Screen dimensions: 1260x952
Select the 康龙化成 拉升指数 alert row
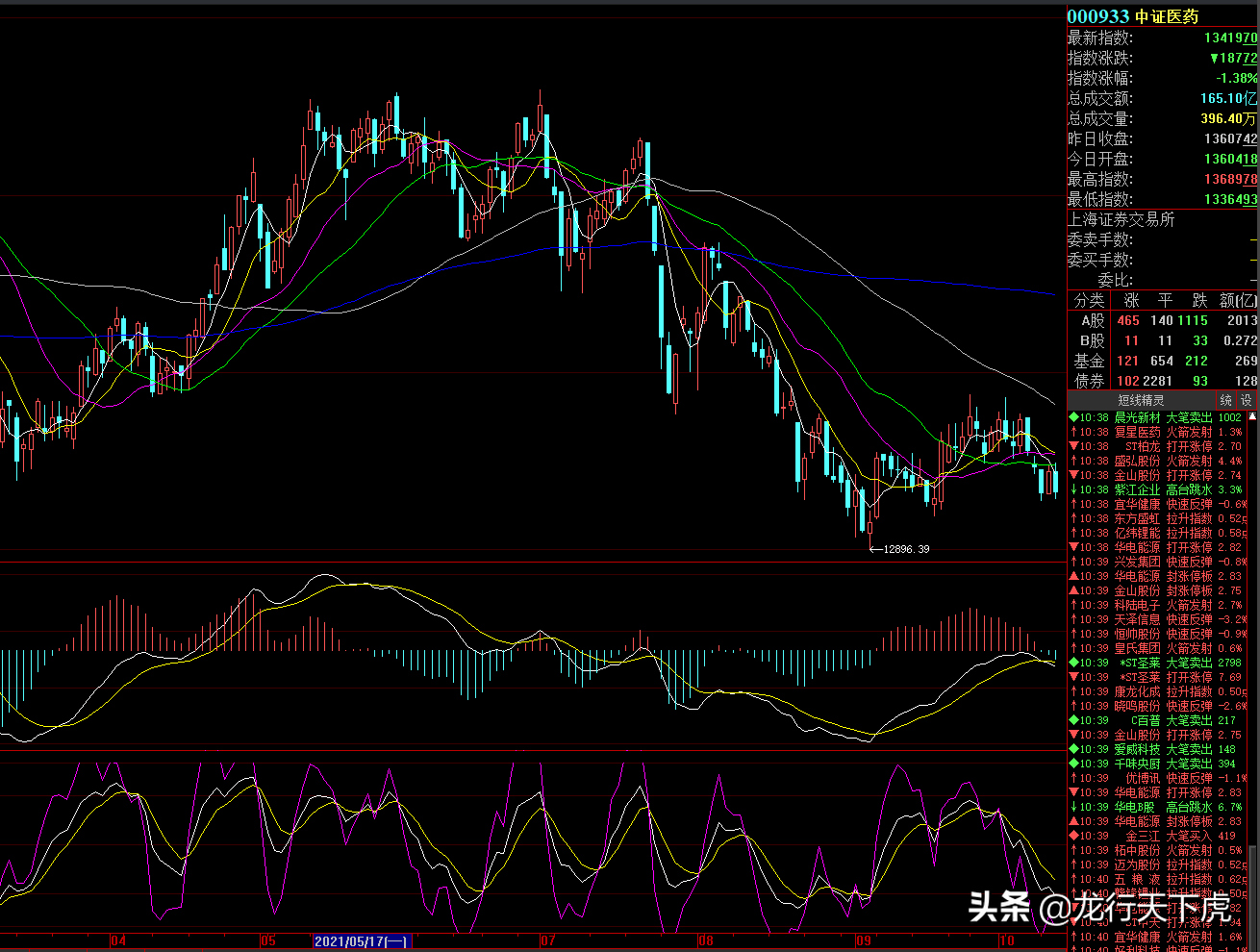pos(1156,691)
